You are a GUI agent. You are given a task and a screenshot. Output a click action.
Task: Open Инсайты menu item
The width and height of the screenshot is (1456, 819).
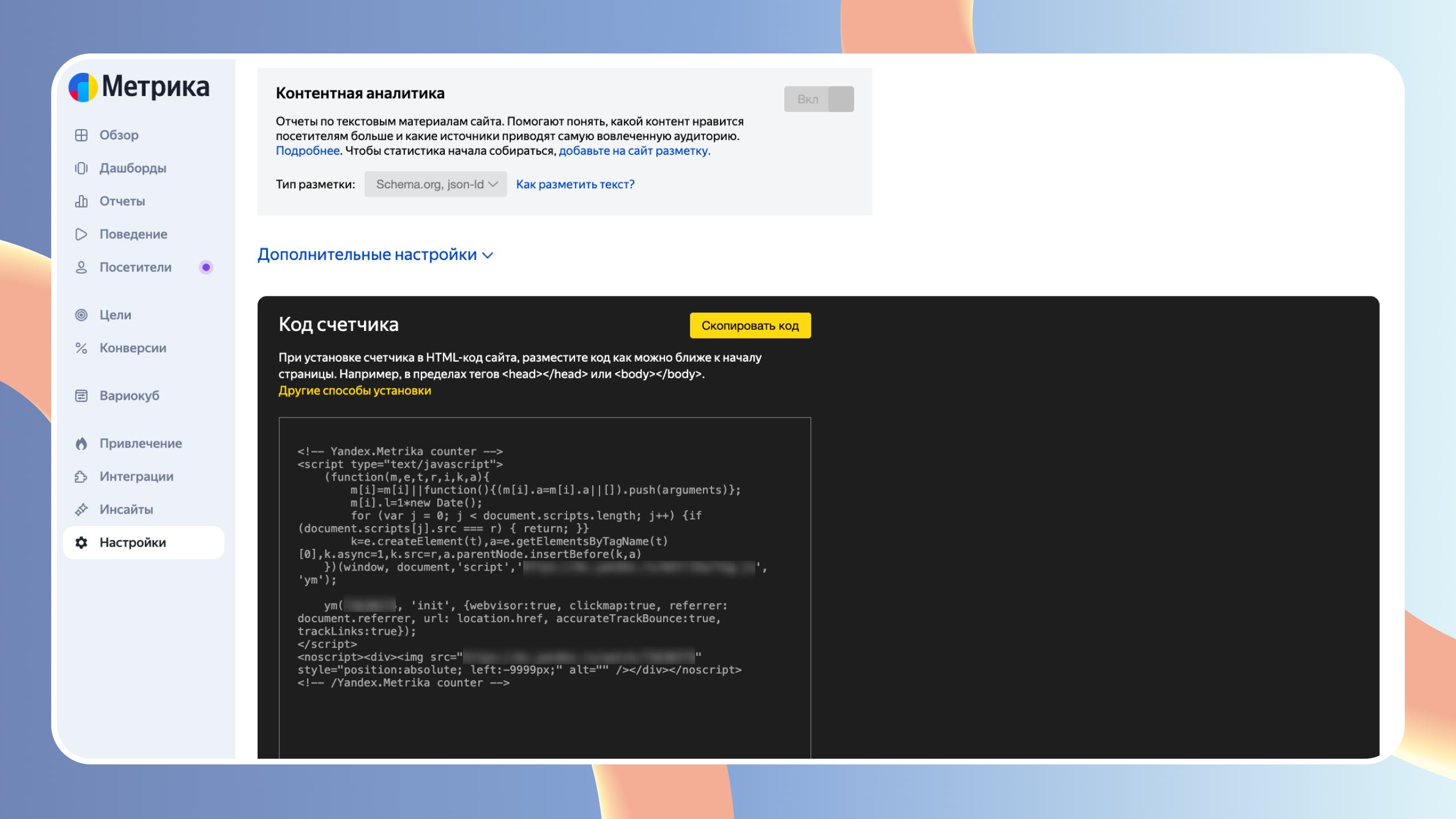point(143,509)
